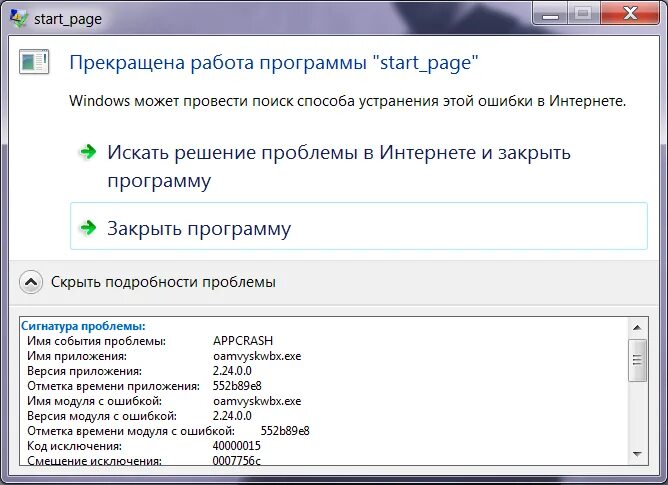Click oamvyskwbx.exe in the application name row
Viewport: 668px width, 485px height.
tap(257, 356)
